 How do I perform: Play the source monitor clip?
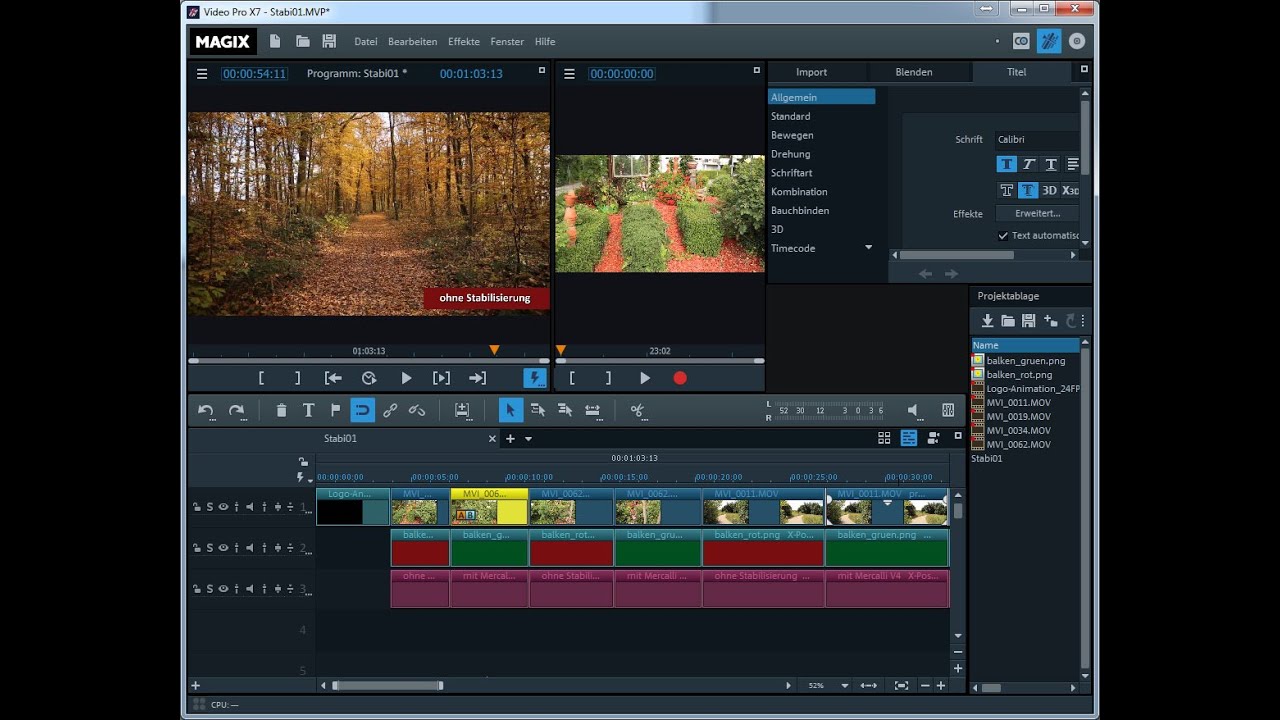click(645, 378)
